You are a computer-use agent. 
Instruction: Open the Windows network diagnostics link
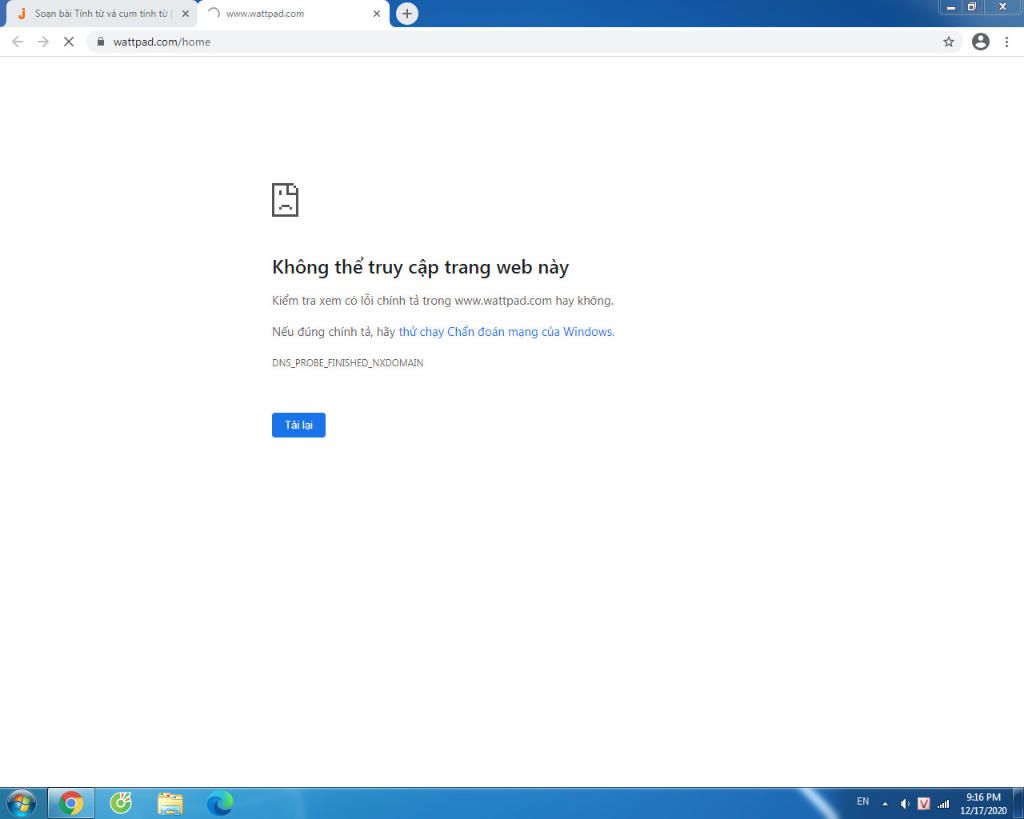506,332
